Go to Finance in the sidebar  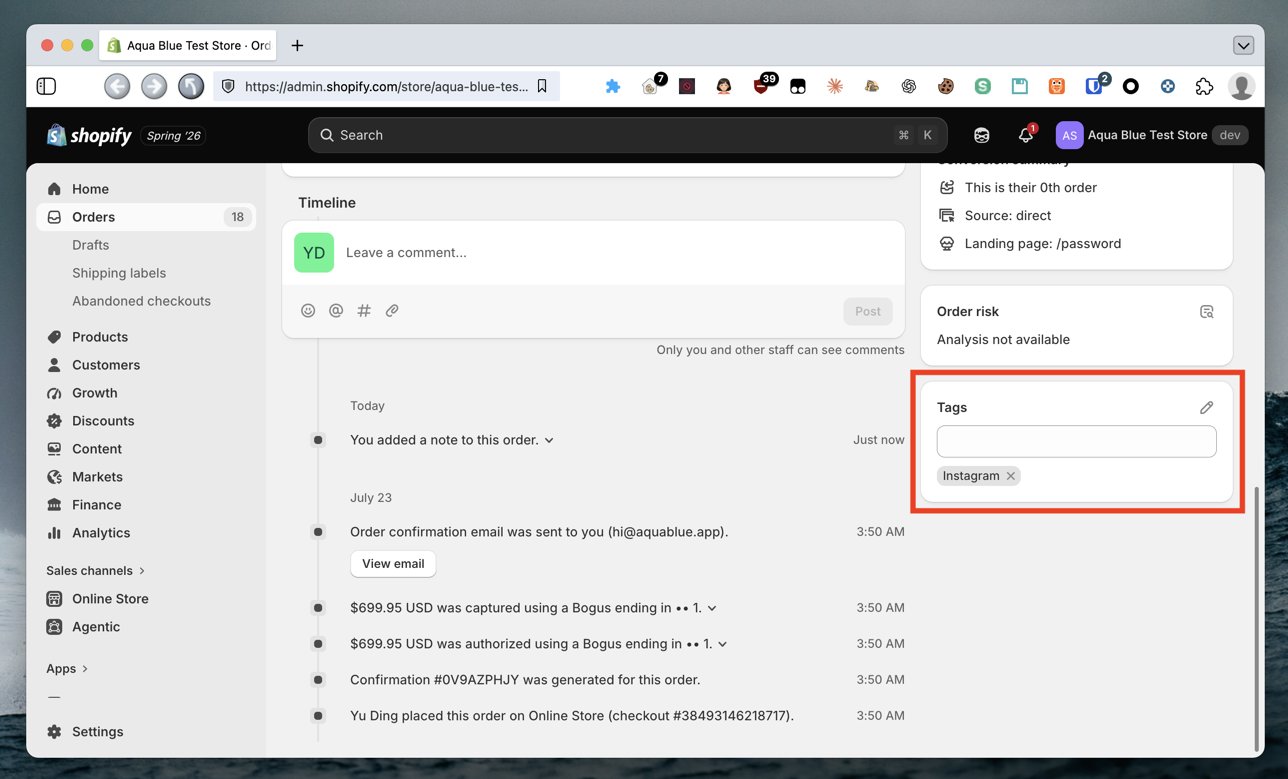(x=146, y=505)
